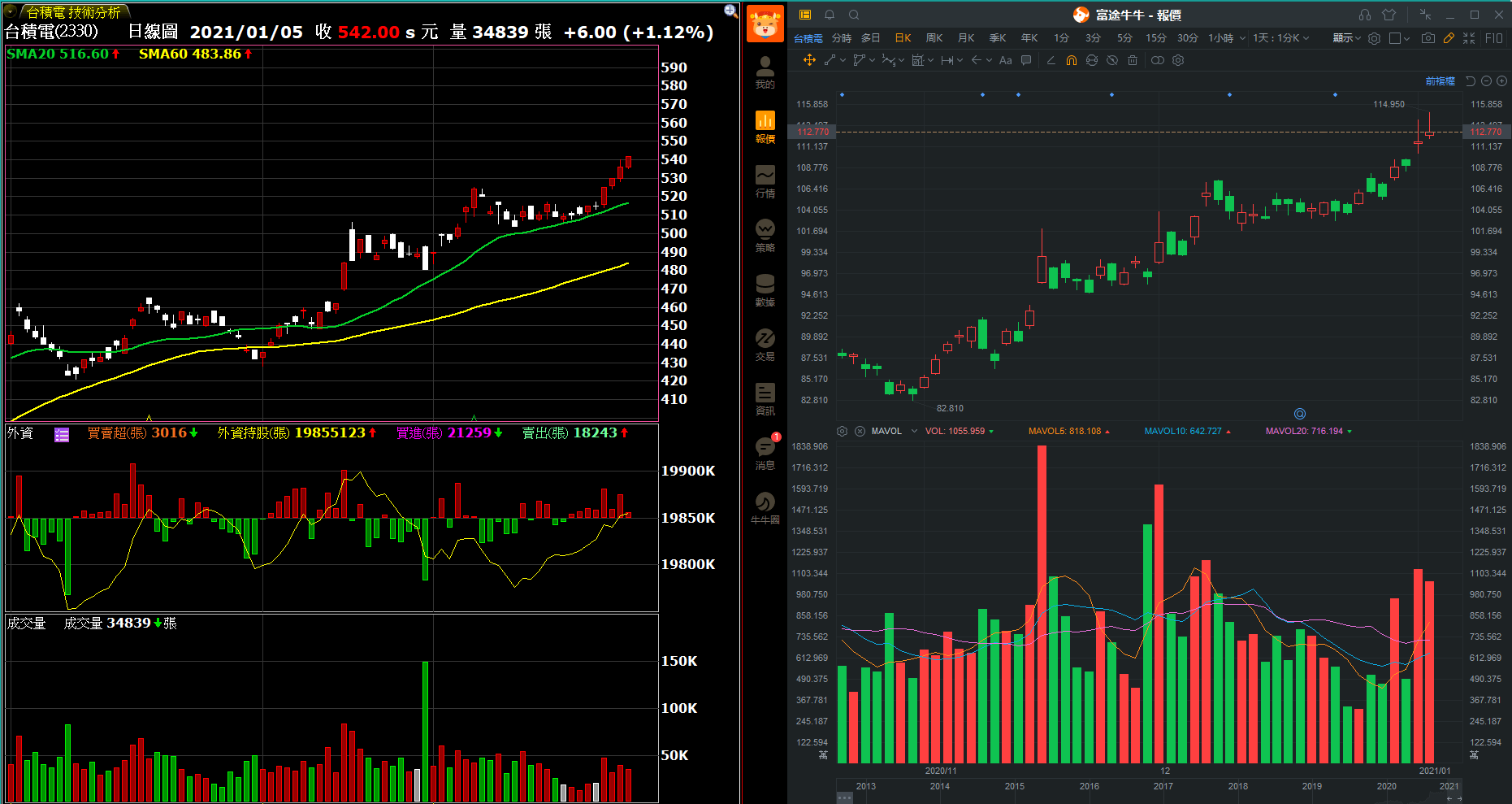Reset chart view with undo arrow

[1471, 81]
